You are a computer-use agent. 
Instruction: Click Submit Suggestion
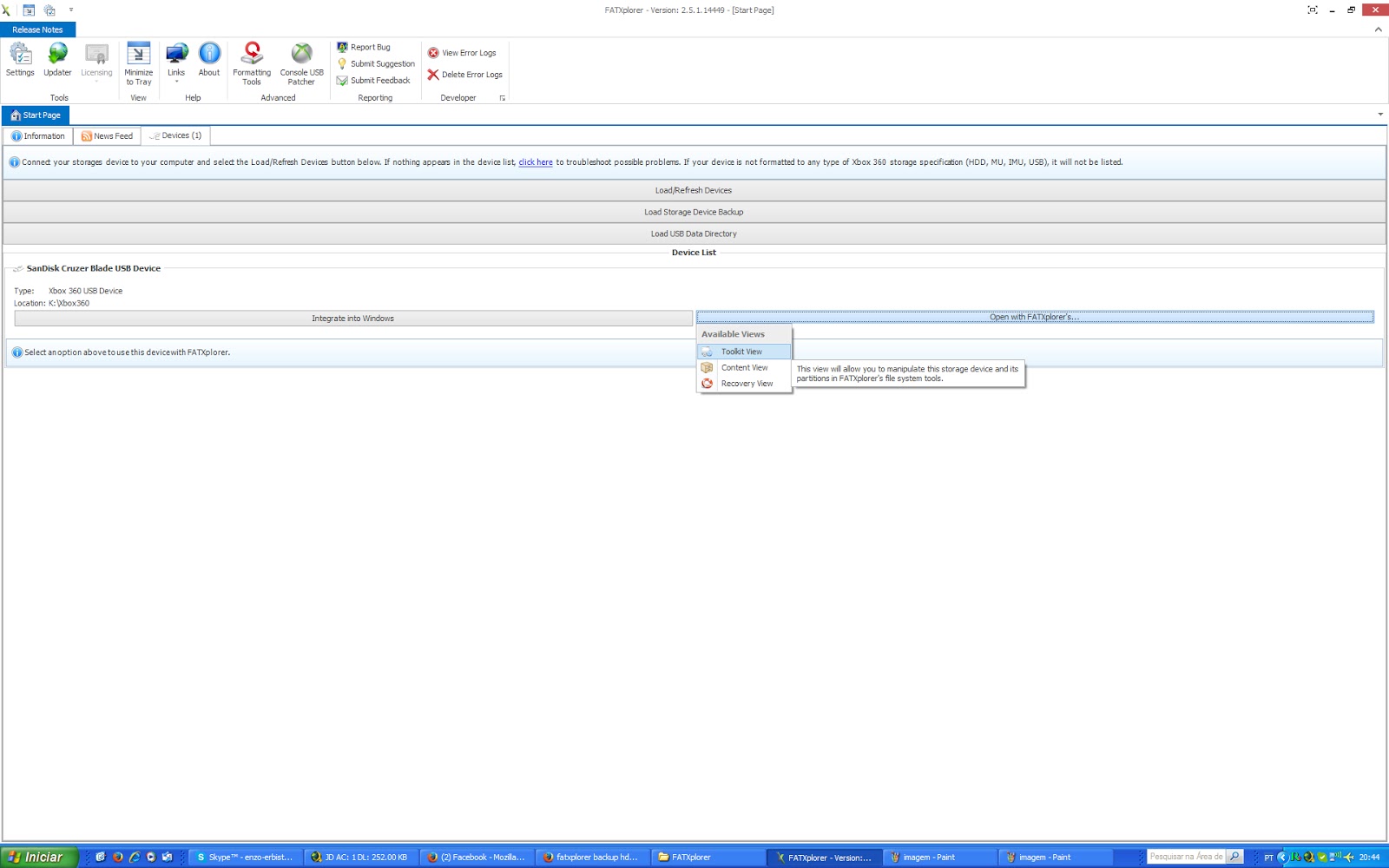pos(376,63)
